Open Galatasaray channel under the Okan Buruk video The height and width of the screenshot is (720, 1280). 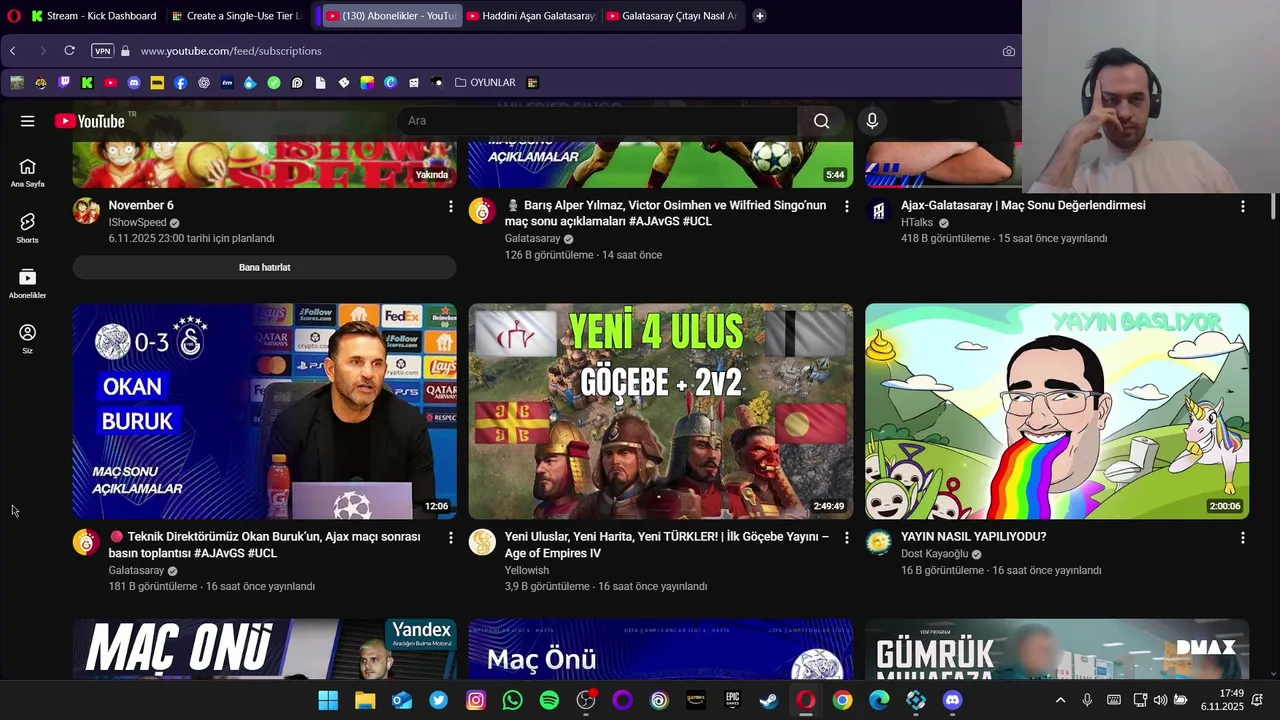136,571
